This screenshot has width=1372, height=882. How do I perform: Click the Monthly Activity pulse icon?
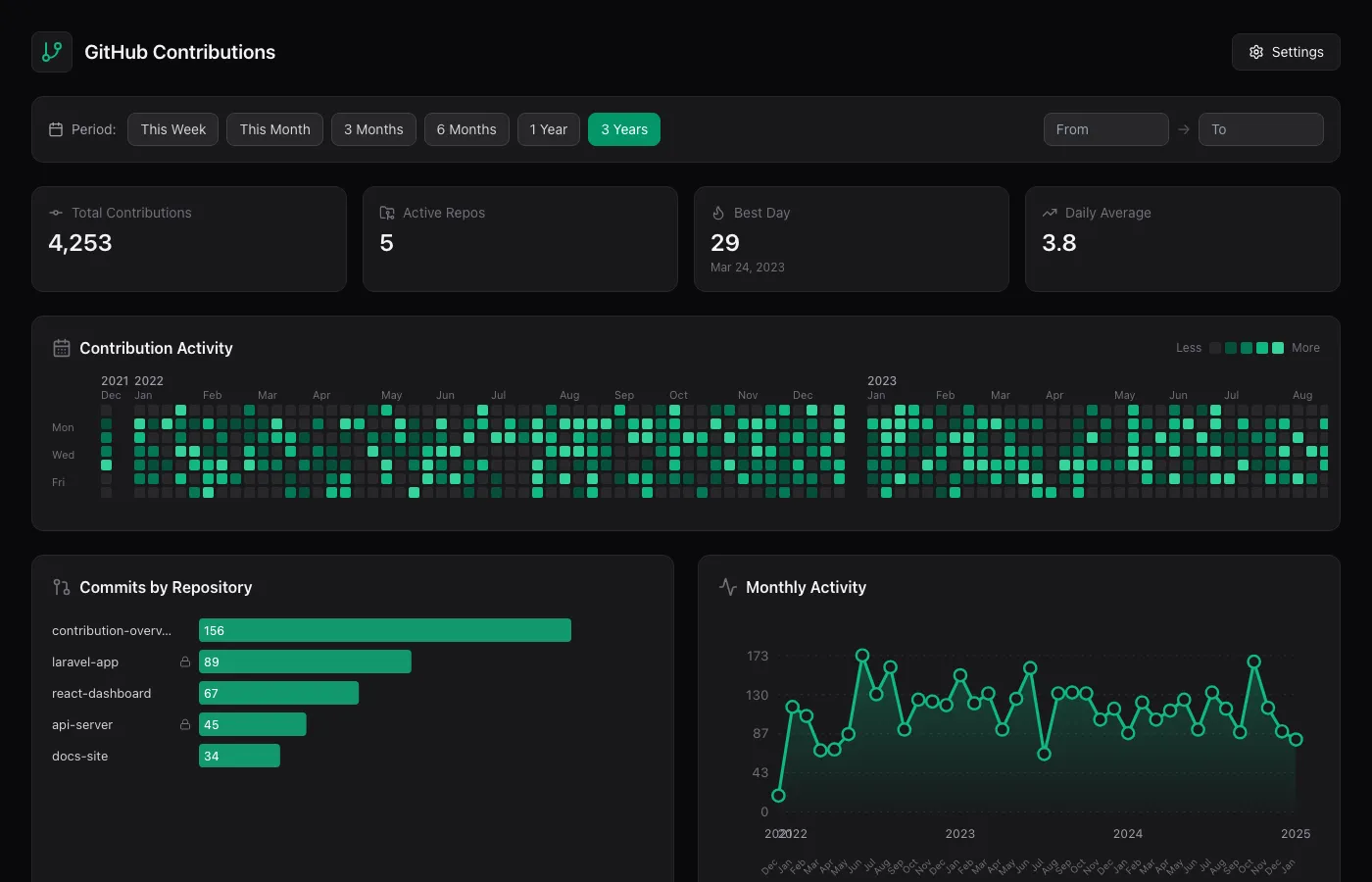click(728, 587)
